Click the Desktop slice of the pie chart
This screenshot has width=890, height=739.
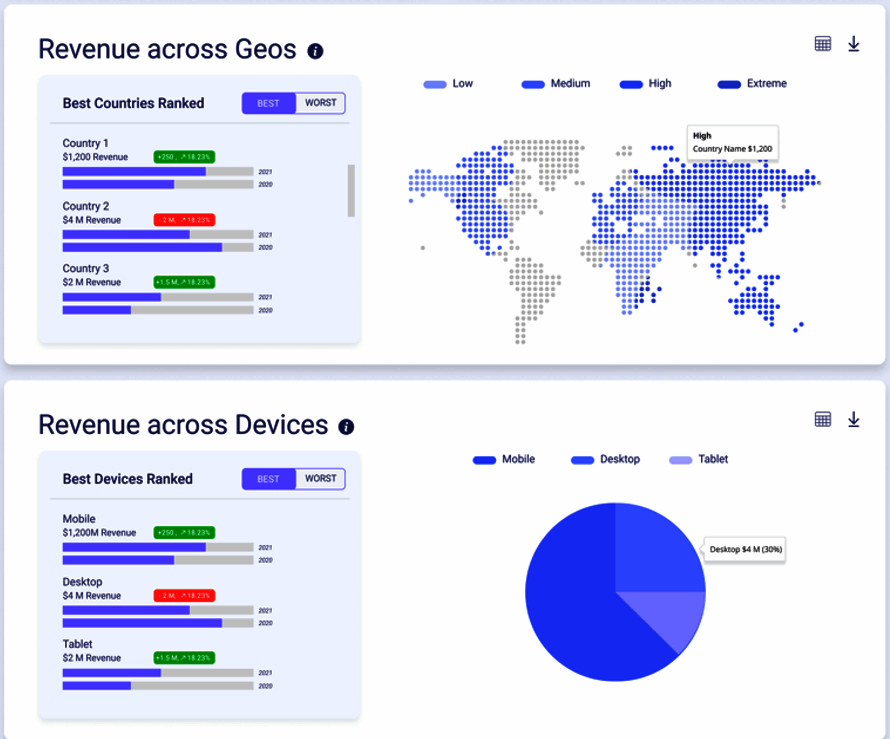tap(653, 553)
